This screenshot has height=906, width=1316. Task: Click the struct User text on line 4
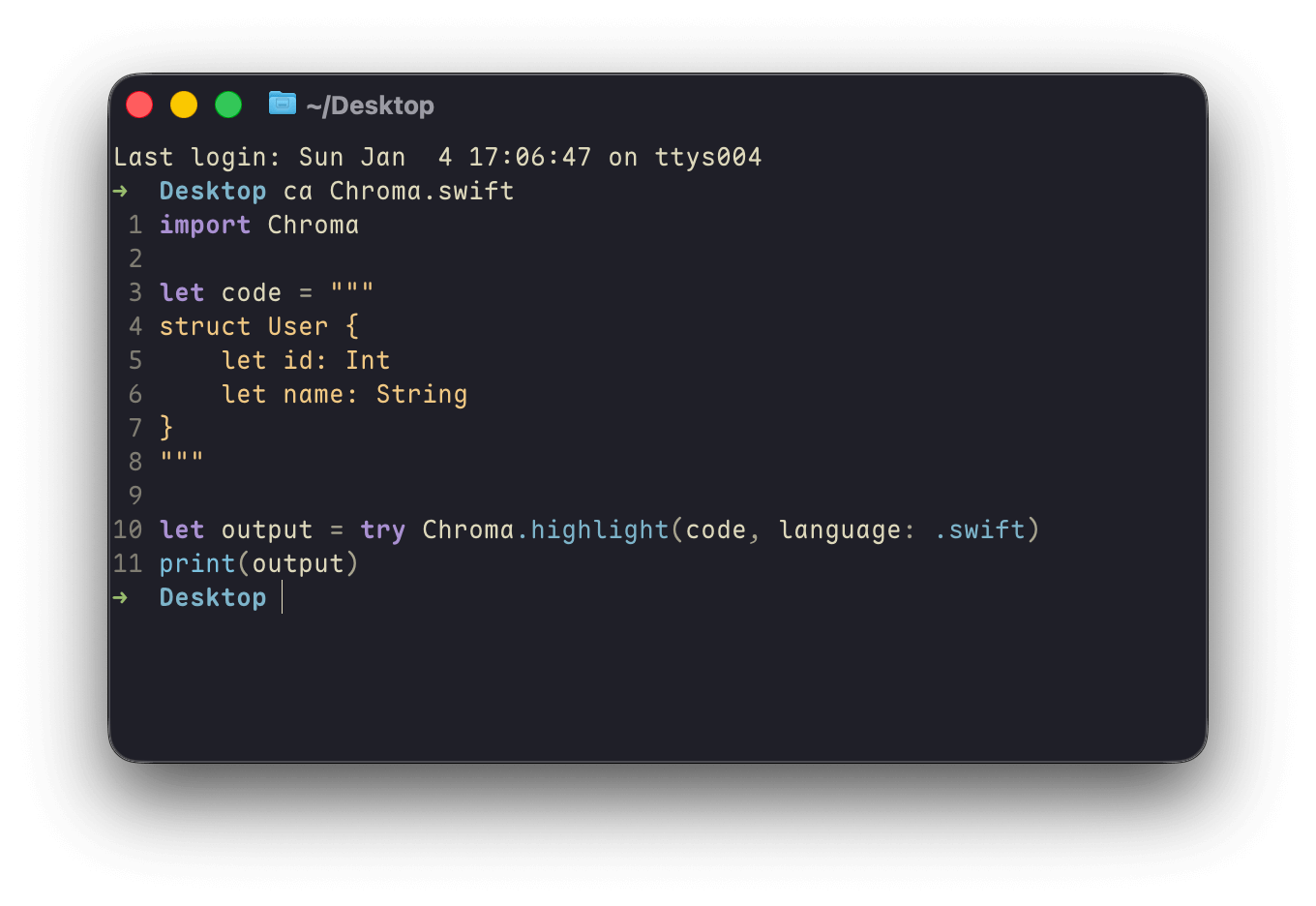coord(244,326)
